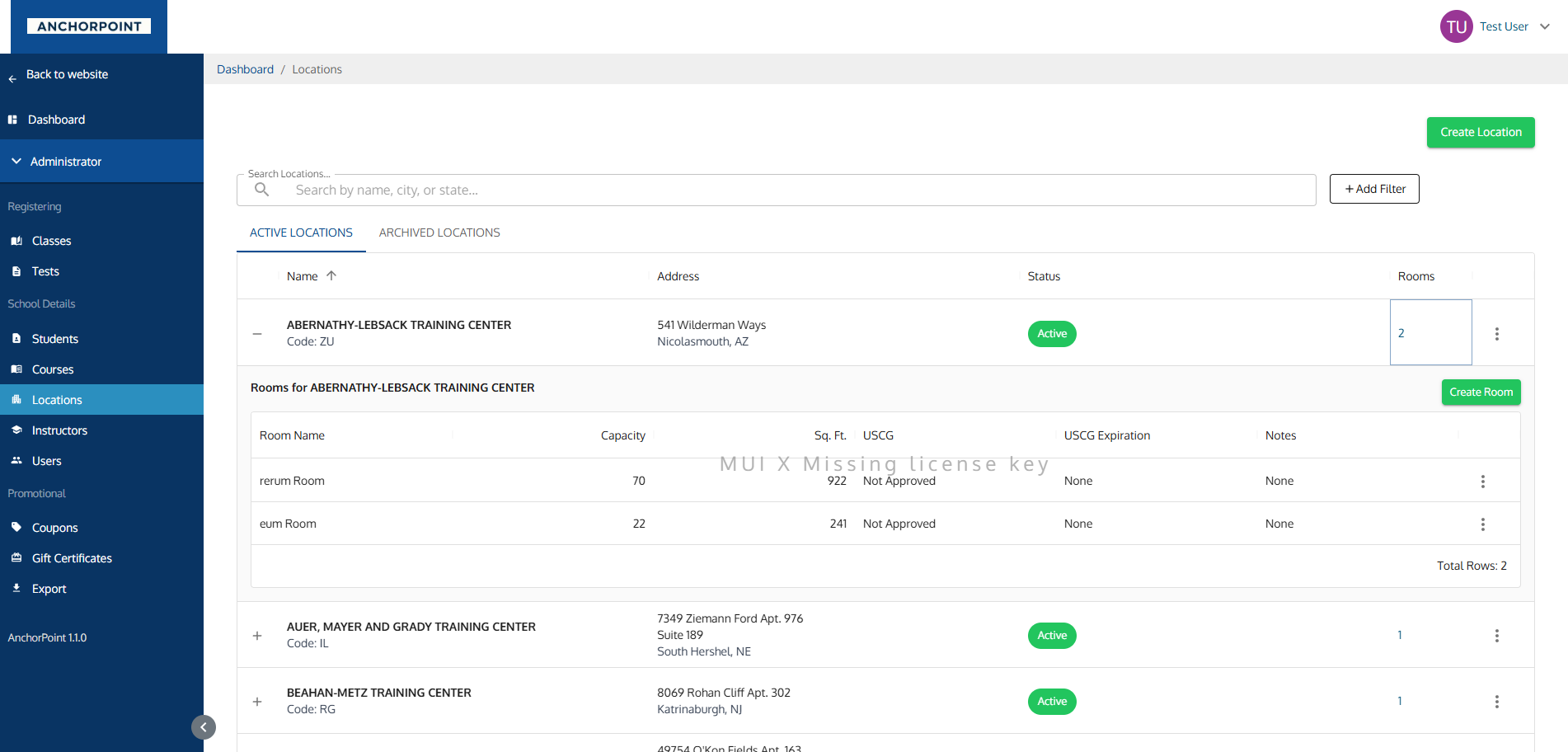Open actions menu for Auer, Mayer and Grady
Image resolution: width=1568 pixels, height=752 pixels.
point(1496,636)
